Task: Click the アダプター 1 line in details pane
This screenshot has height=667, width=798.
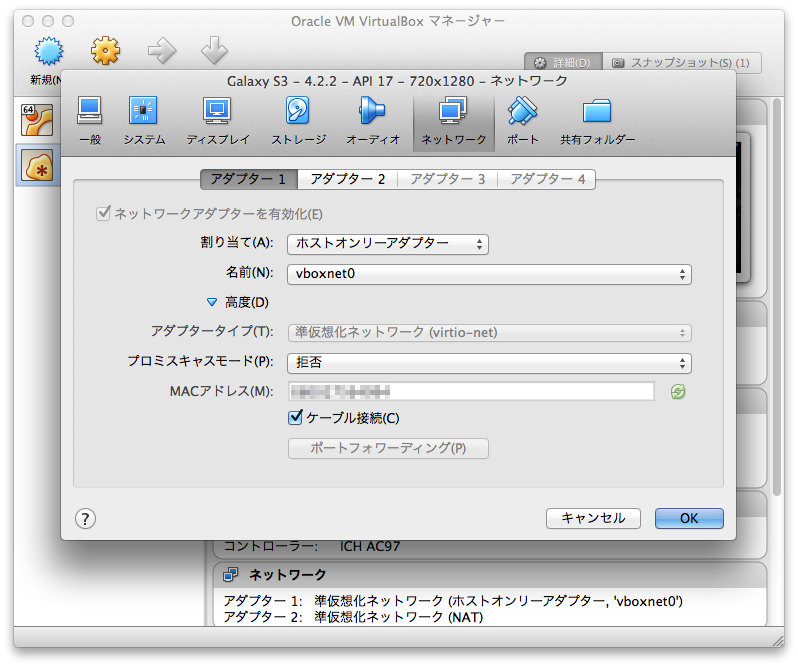Action: coord(453,601)
